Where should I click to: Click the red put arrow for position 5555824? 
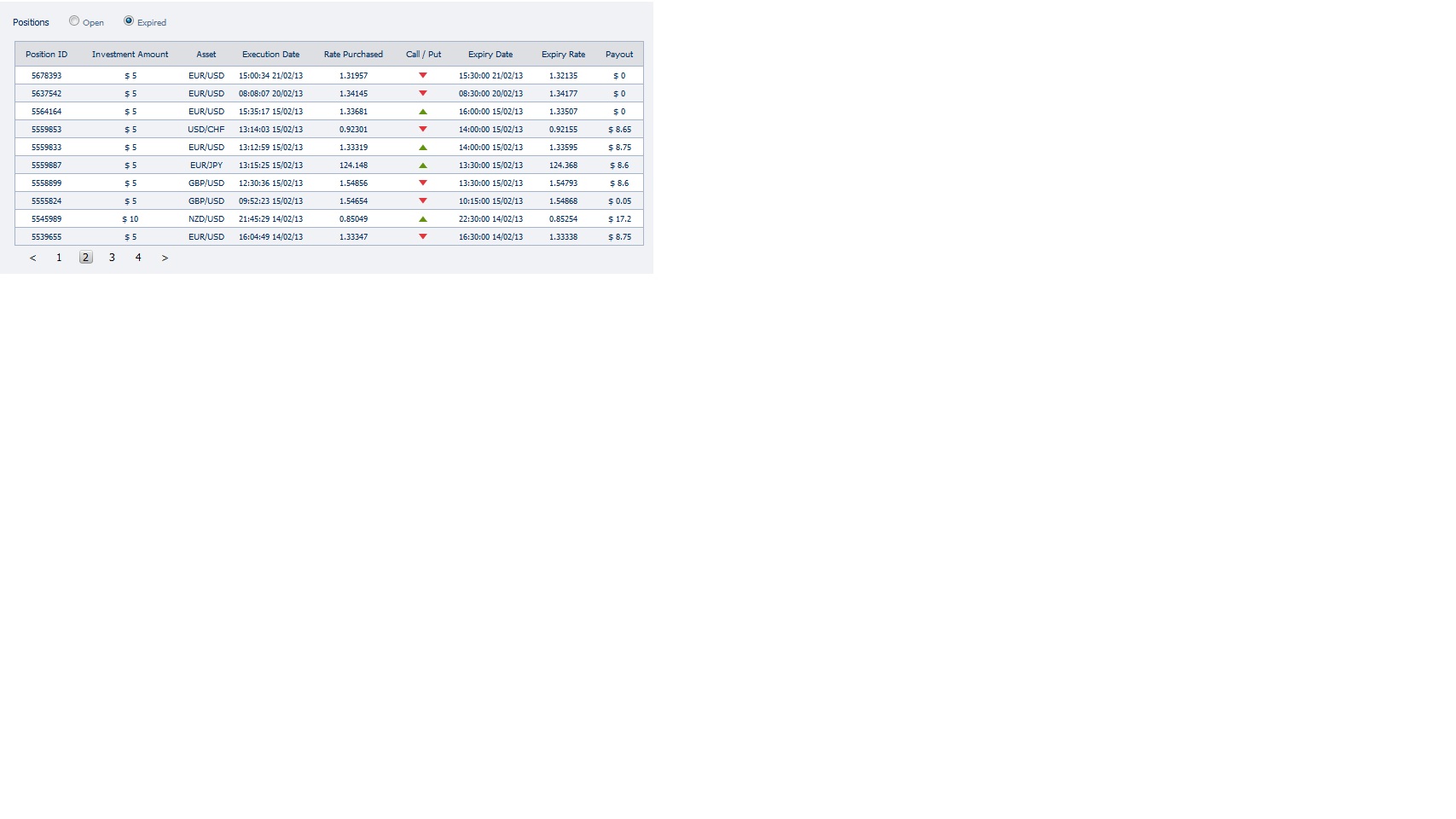point(423,201)
